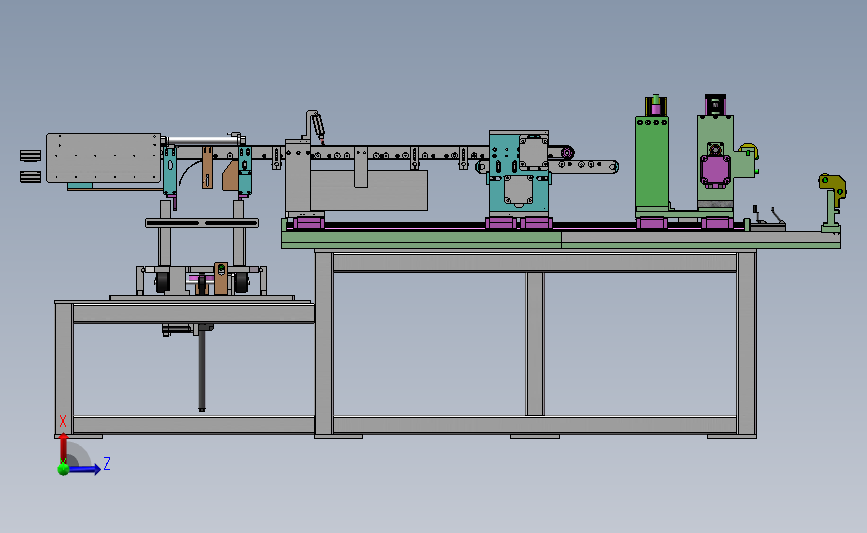Select the purple roller at the conveyor's right end
The image size is (867, 533).
[x=567, y=153]
